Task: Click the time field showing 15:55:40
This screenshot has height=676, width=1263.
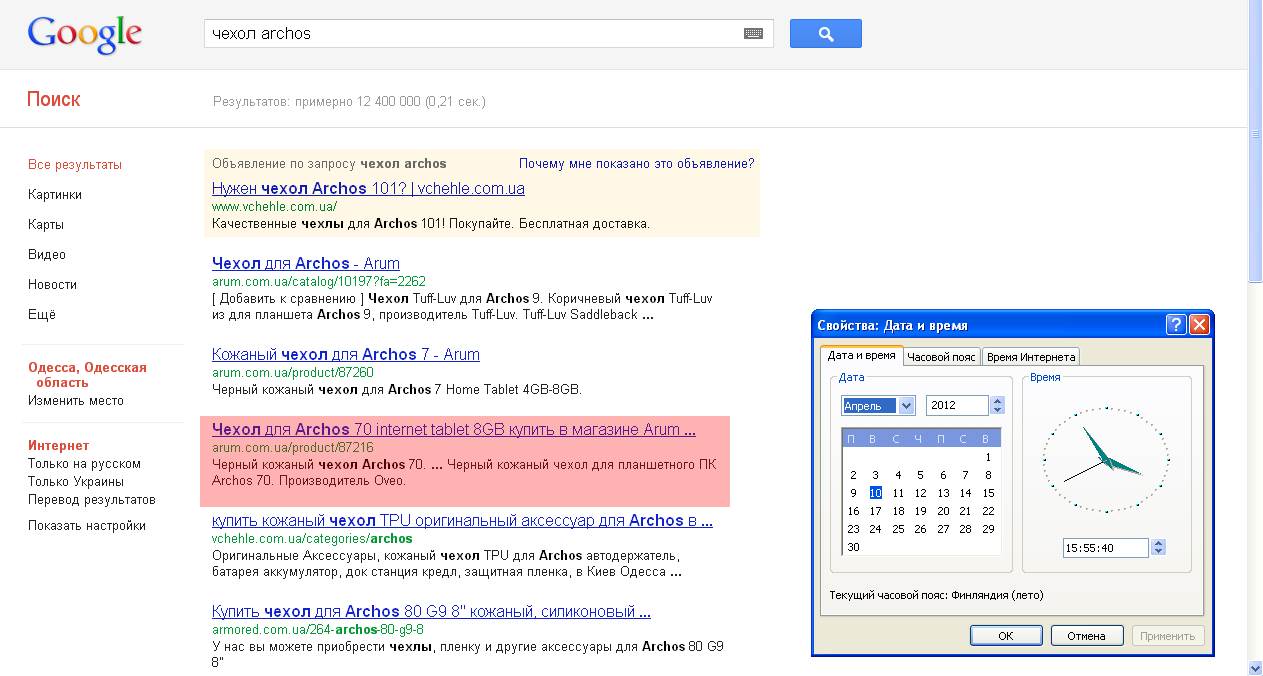Action: click(x=1106, y=548)
